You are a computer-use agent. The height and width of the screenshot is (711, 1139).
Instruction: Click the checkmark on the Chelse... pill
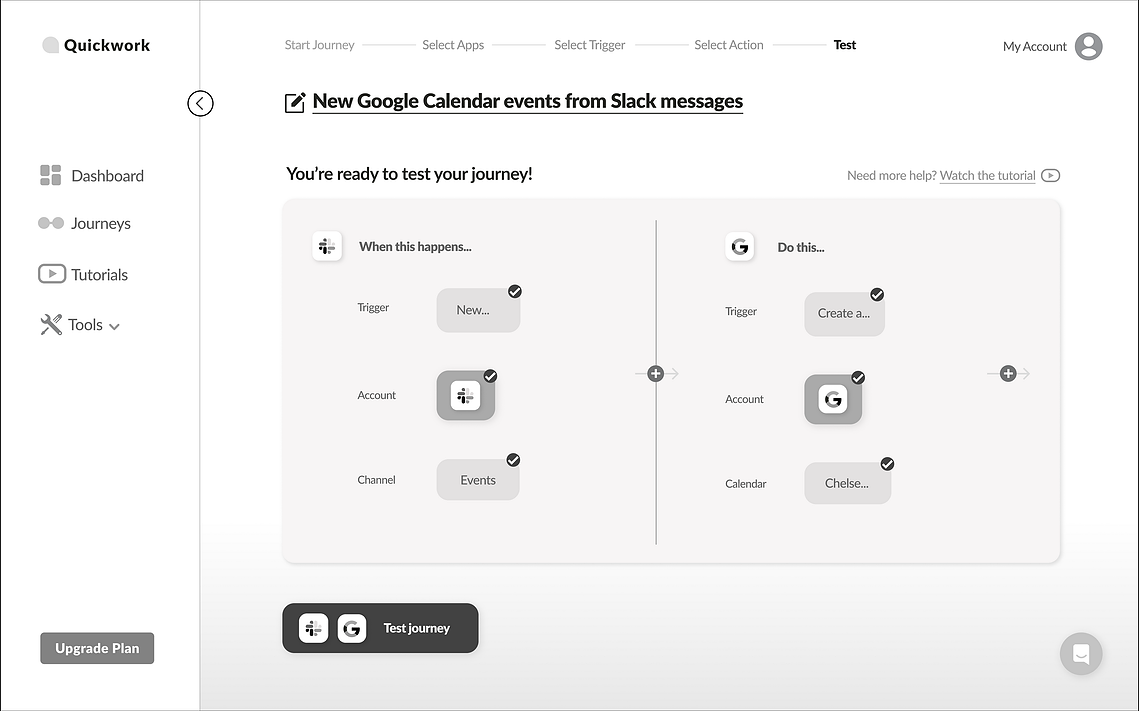tap(888, 463)
